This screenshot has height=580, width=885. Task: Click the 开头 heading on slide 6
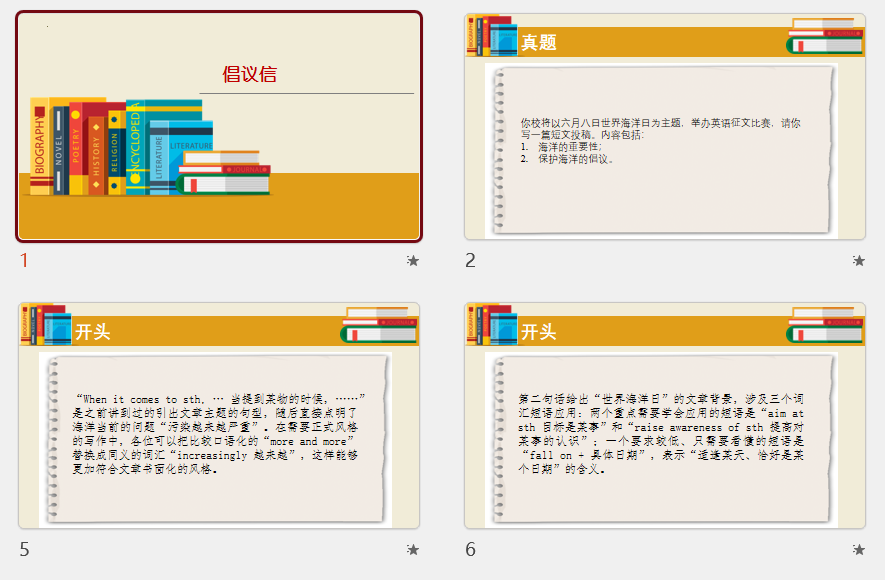tap(539, 332)
